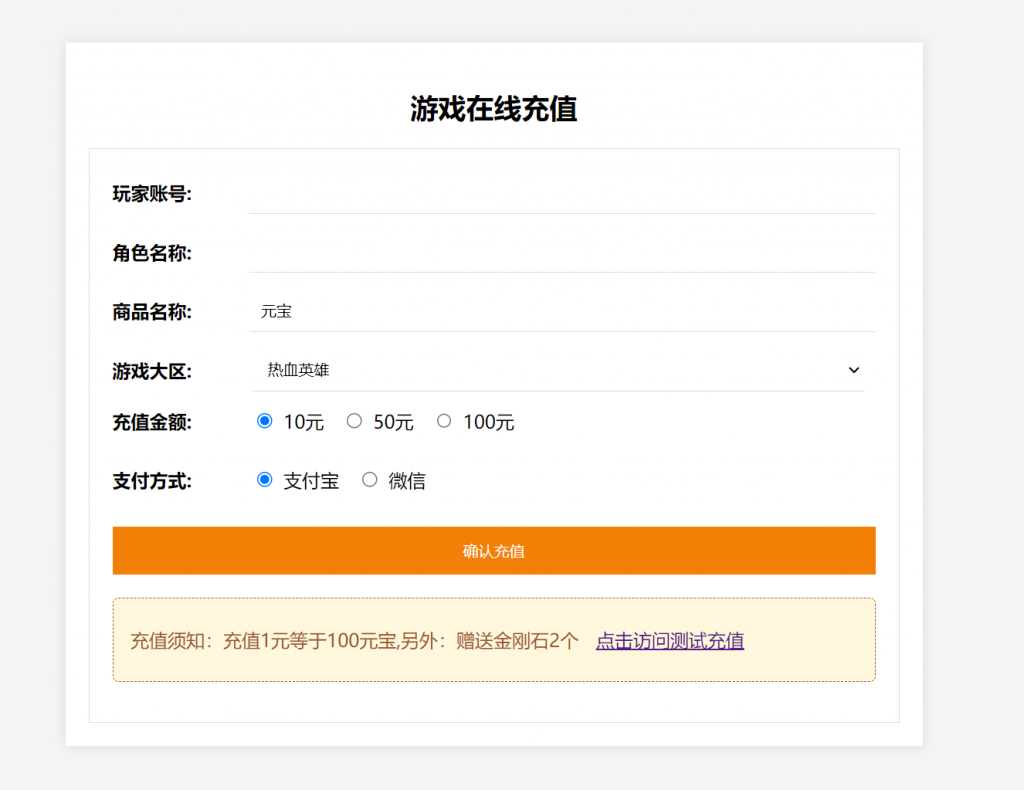This screenshot has height=790, width=1024.
Task: Click the 元宝 product name text
Action: point(275,311)
